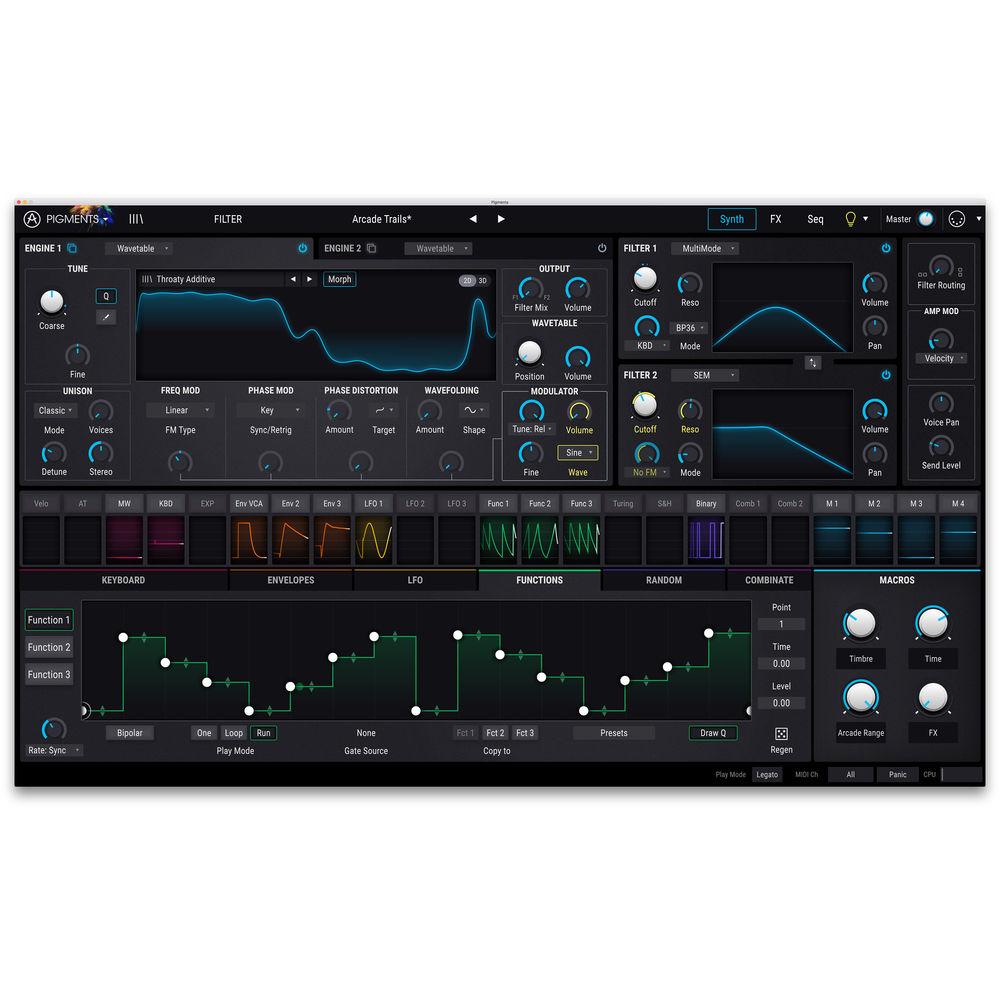
Task: Expand the Legato play mode dropdown
Action: [x=767, y=774]
